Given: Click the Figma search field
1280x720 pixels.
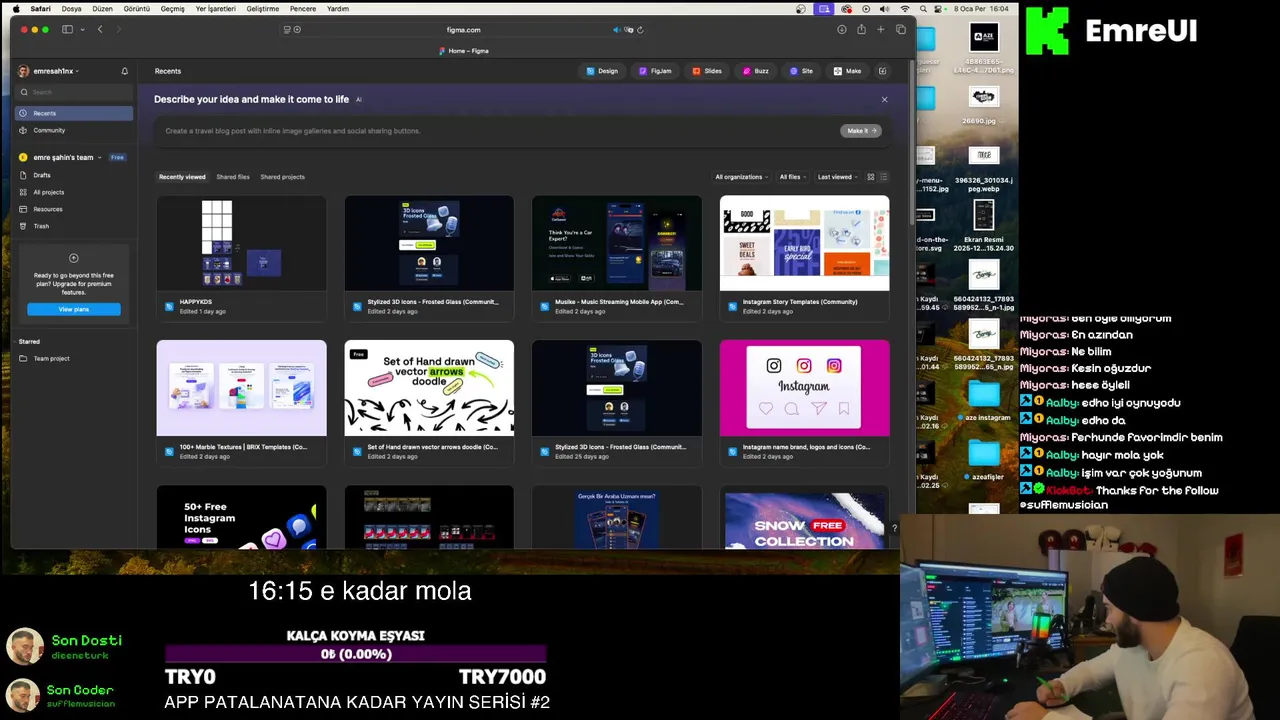Looking at the screenshot, I should (74, 92).
